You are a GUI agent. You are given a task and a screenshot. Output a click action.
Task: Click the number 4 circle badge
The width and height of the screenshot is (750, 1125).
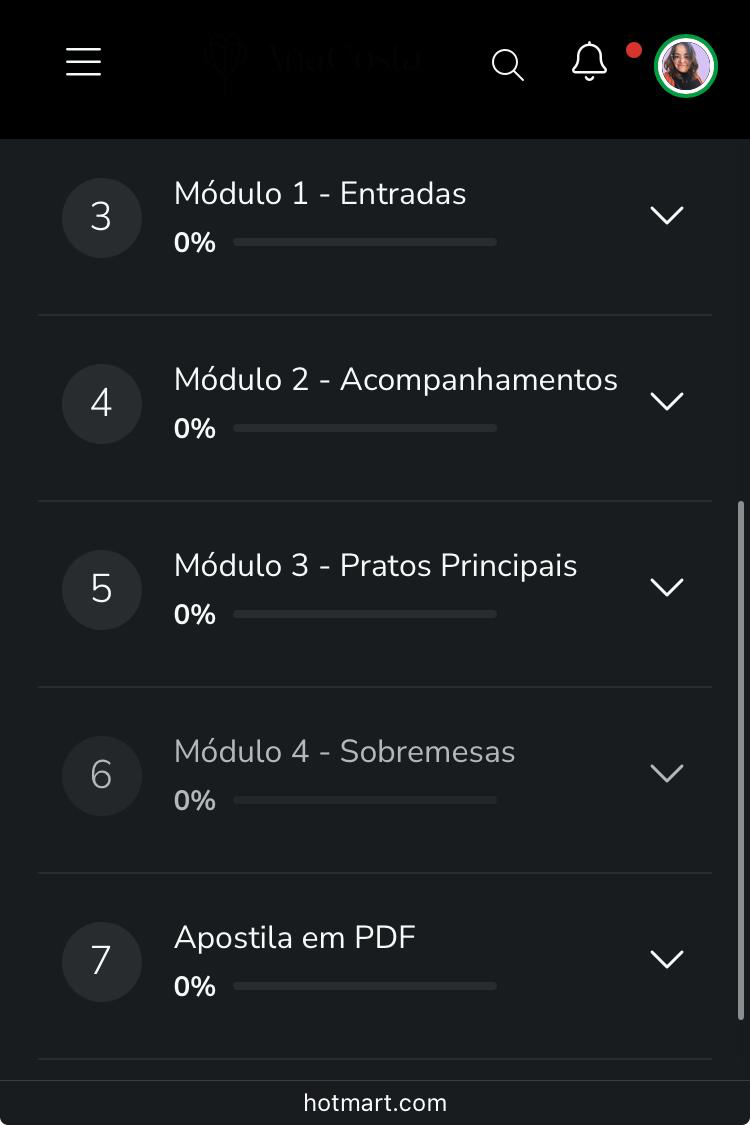tap(101, 403)
